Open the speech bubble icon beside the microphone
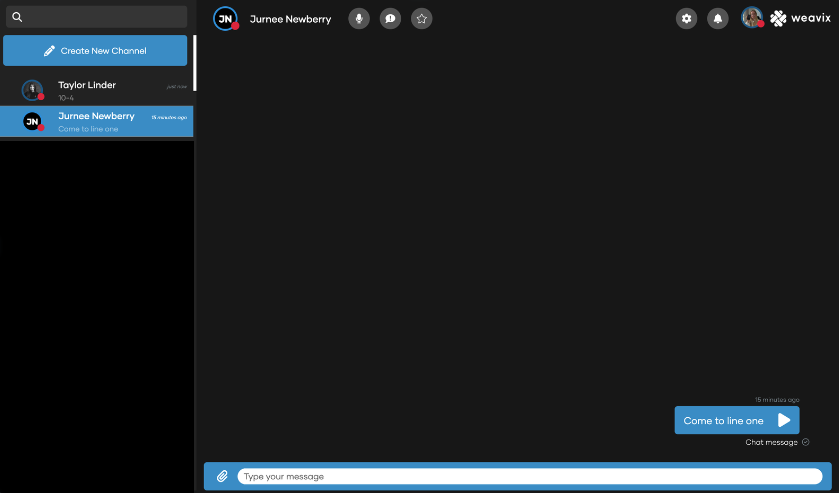Screen dimensions: 839x493 coord(390,18)
